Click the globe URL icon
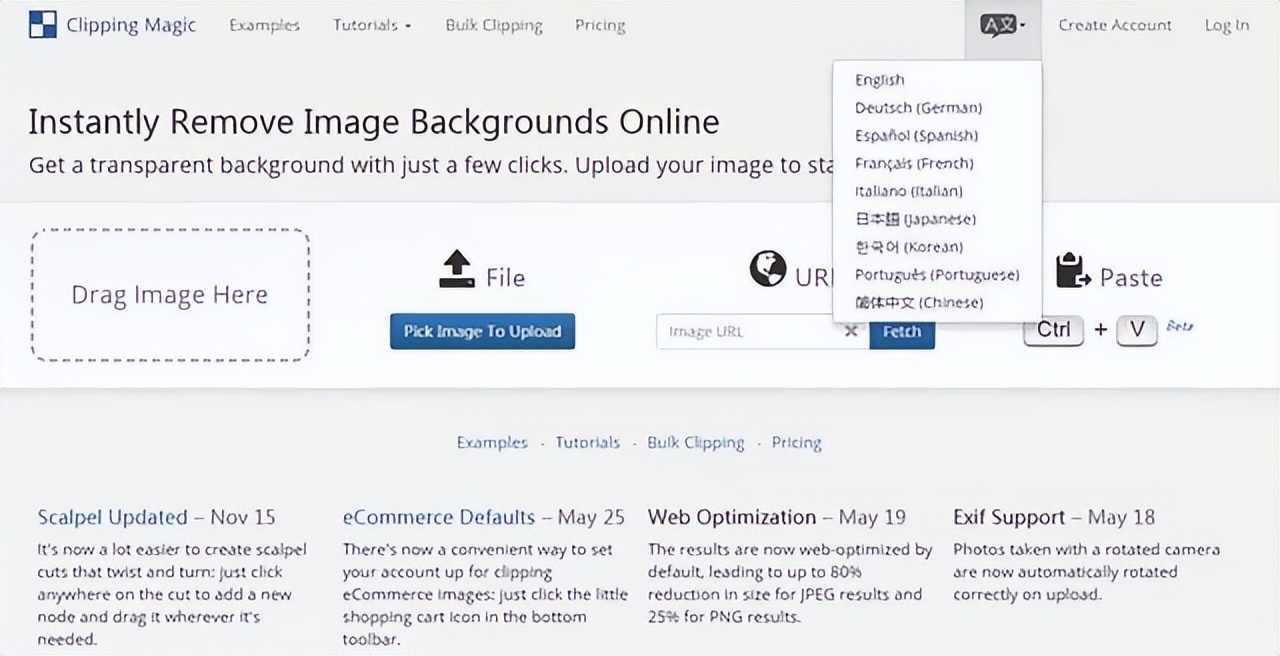Image resolution: width=1280 pixels, height=656 pixels. [768, 269]
